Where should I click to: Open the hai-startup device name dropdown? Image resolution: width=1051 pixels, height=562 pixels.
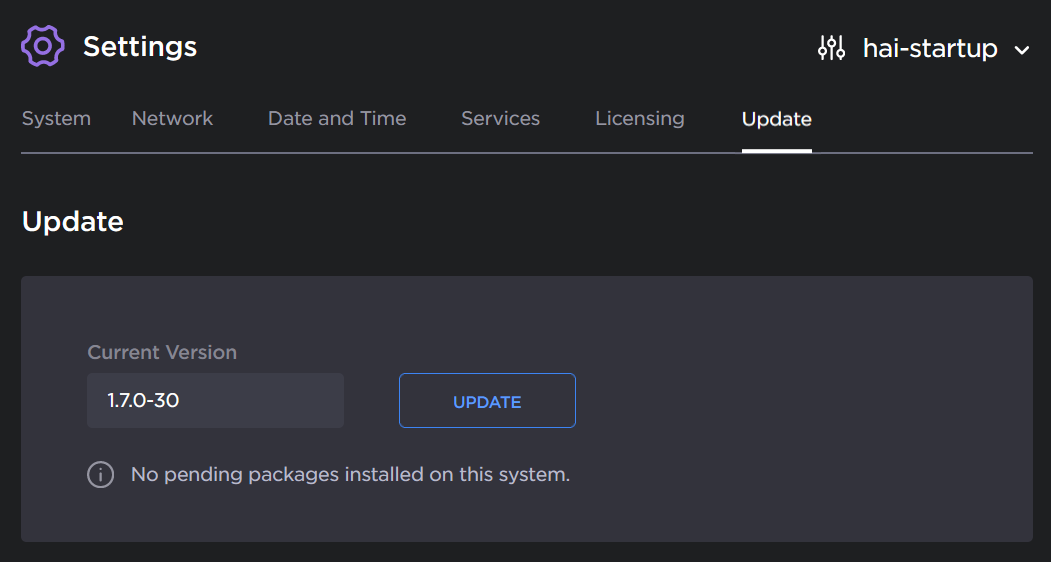coord(930,48)
